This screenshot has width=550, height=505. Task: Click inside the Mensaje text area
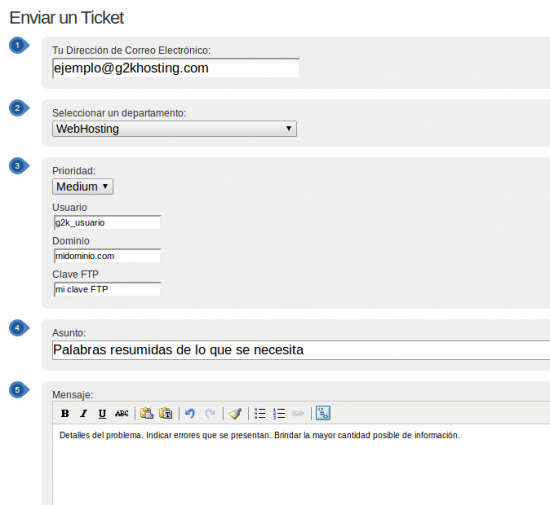pos(301,466)
